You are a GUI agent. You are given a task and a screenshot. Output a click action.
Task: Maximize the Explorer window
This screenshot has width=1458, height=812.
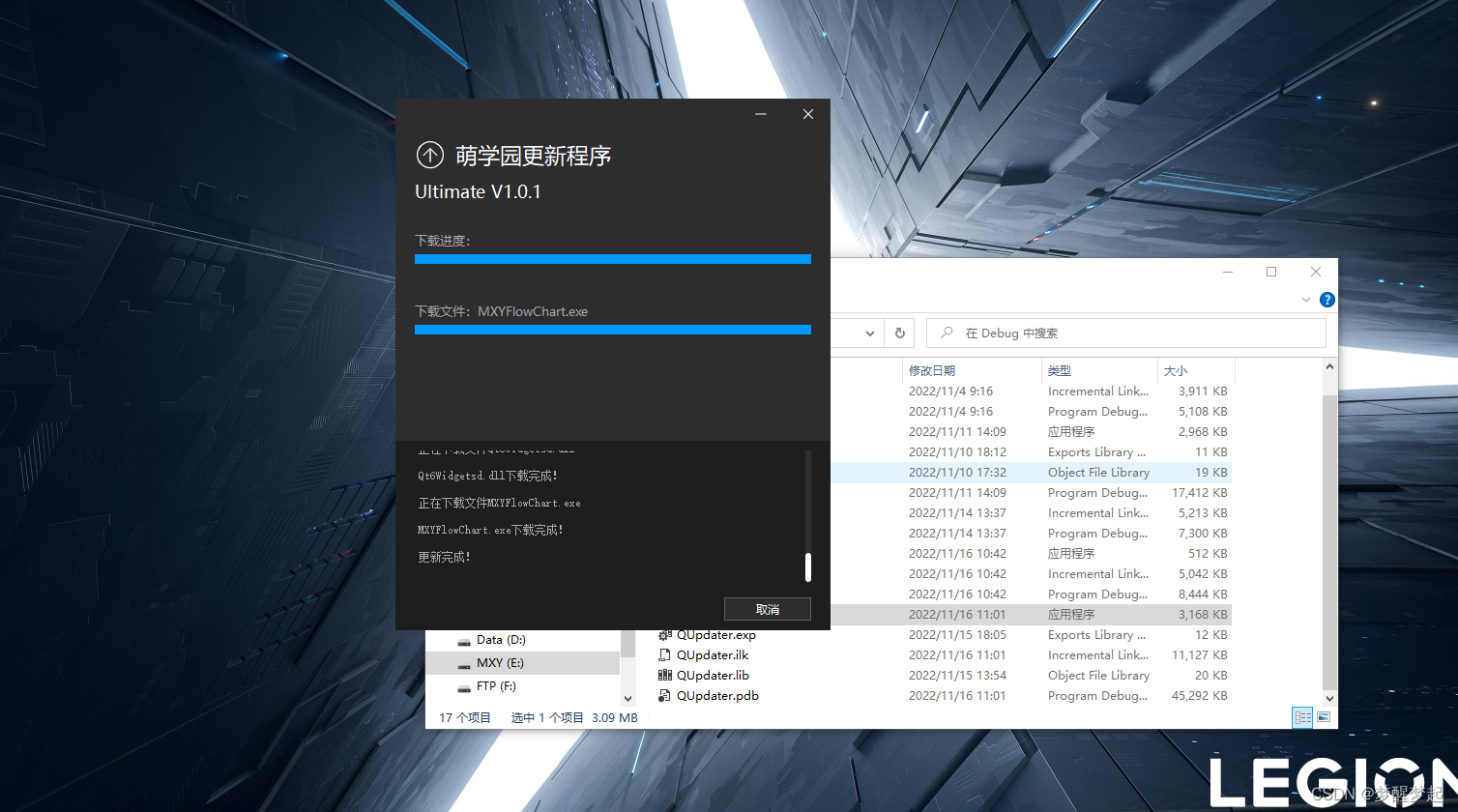tap(1271, 272)
